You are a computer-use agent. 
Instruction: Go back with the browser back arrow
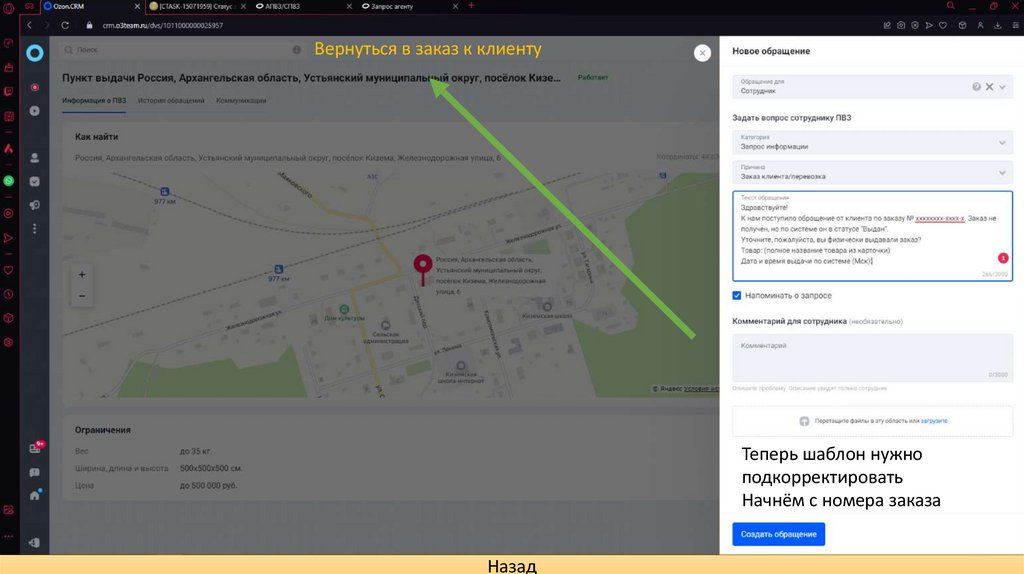tap(29, 25)
